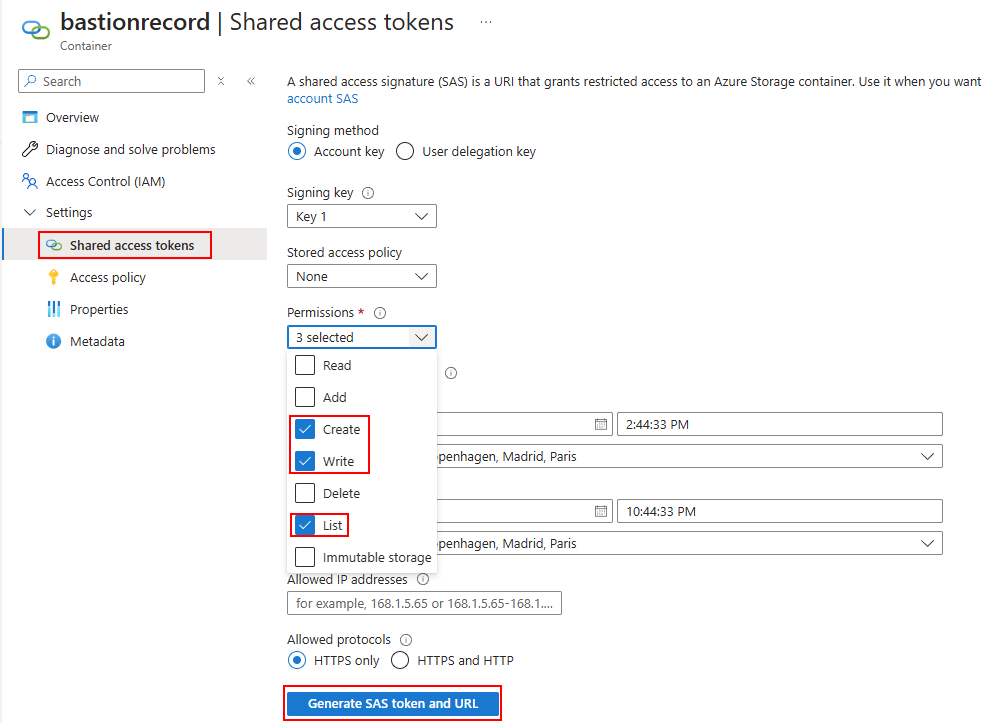Open the start time zone dropdown
Viewport: 983px width, 723px height.
pos(690,456)
